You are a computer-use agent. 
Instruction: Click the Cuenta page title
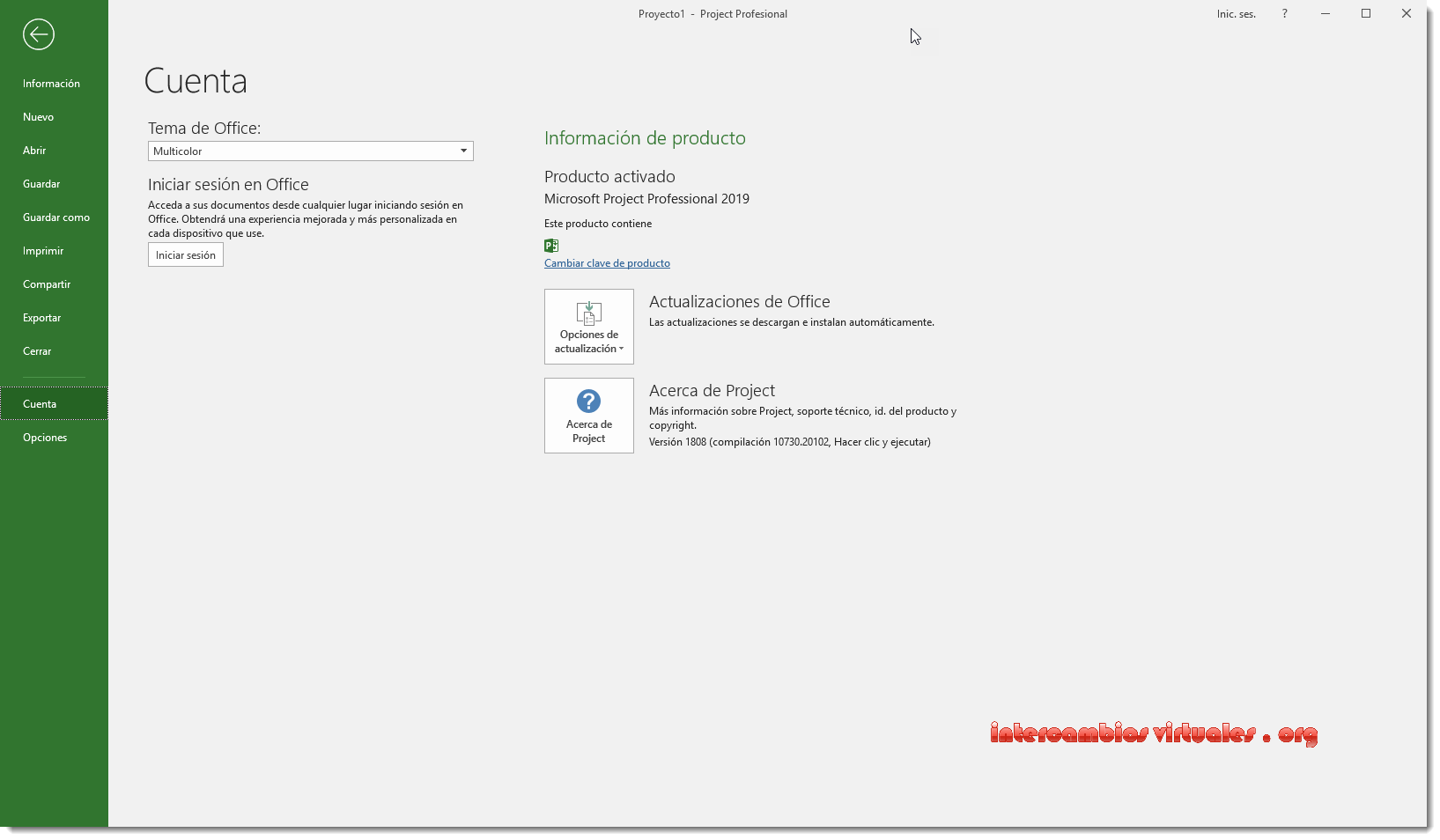click(x=196, y=81)
